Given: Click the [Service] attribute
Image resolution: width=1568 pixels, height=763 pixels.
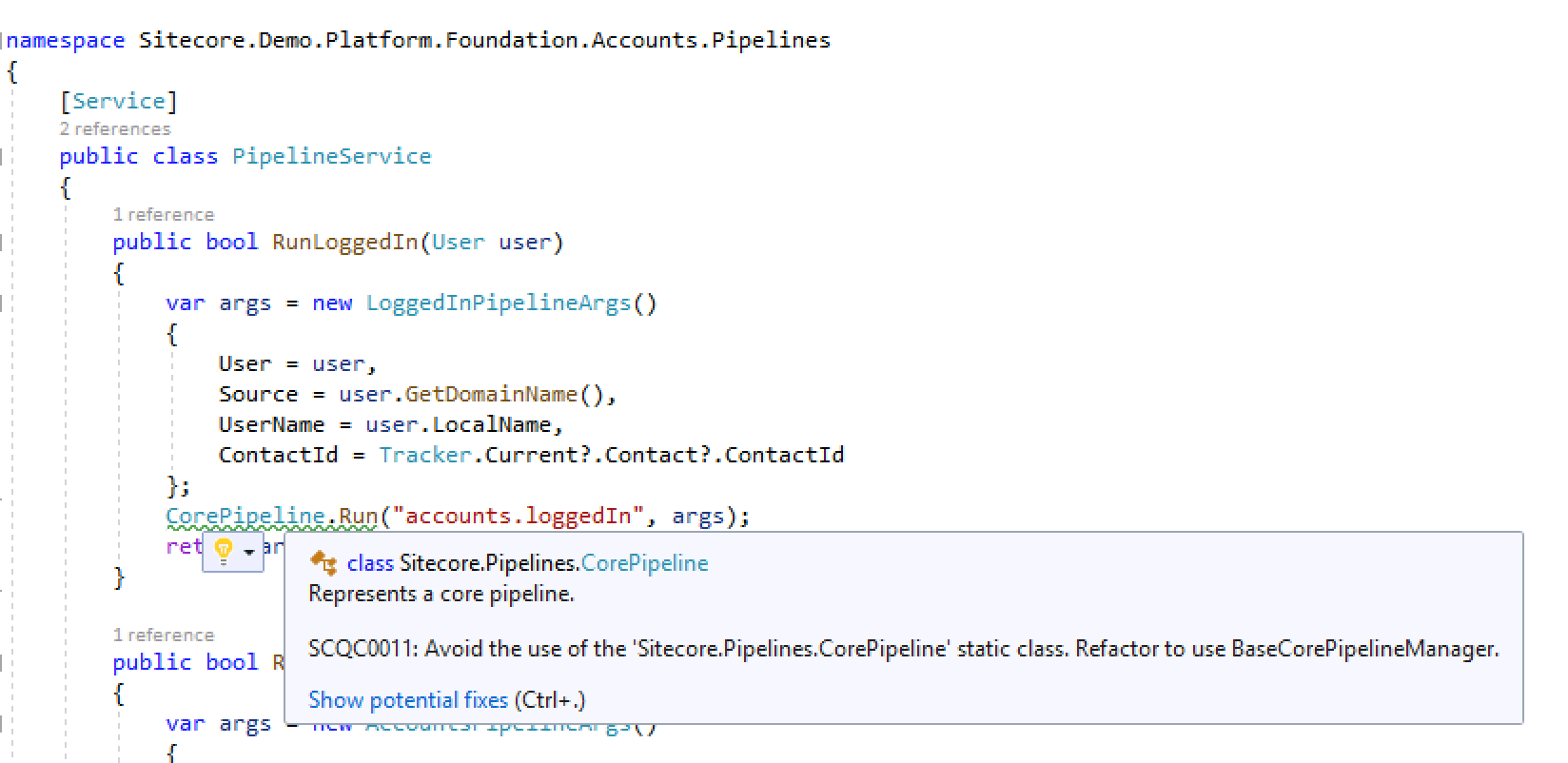Looking at the screenshot, I should click(119, 100).
